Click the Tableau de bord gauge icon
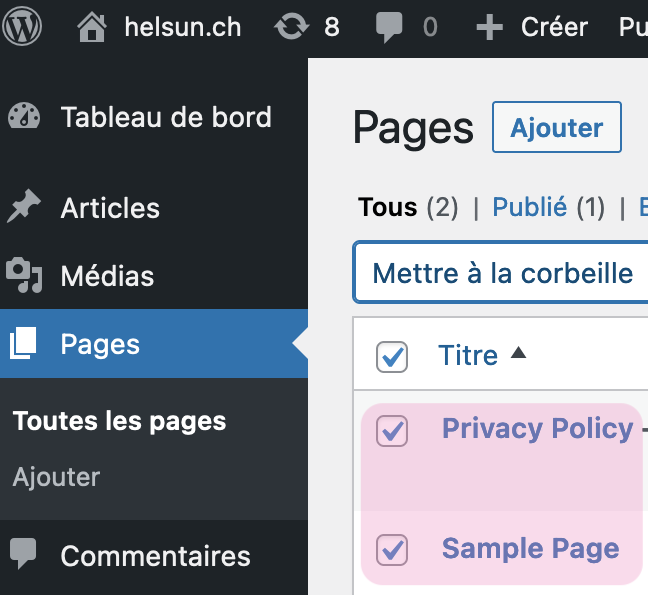648x595 pixels. 24,117
